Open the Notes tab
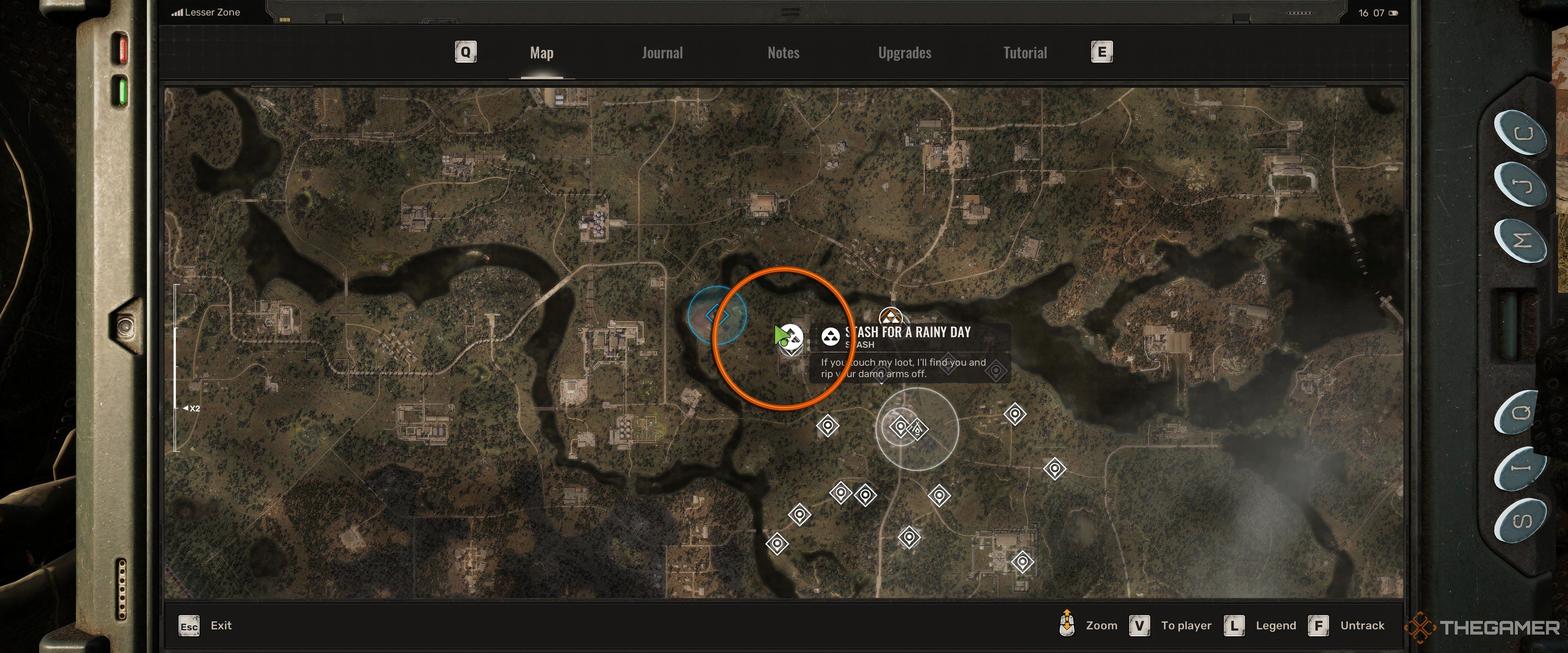The width and height of the screenshot is (1568, 653). pos(784,52)
